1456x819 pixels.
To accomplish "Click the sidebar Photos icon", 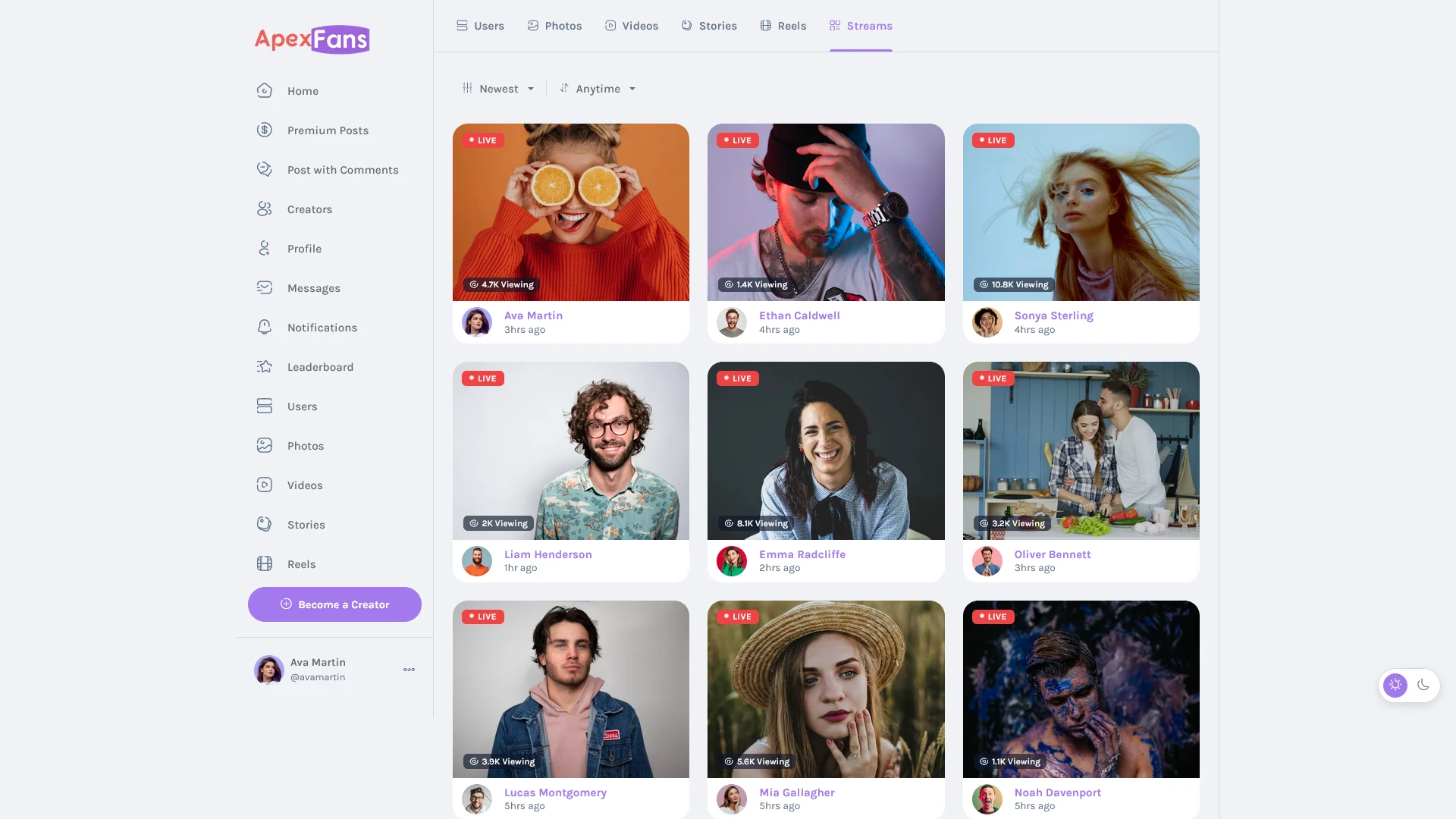I will [264, 445].
